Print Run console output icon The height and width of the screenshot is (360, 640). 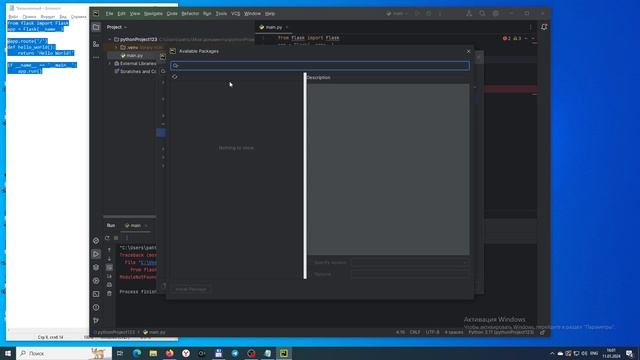tap(109, 284)
